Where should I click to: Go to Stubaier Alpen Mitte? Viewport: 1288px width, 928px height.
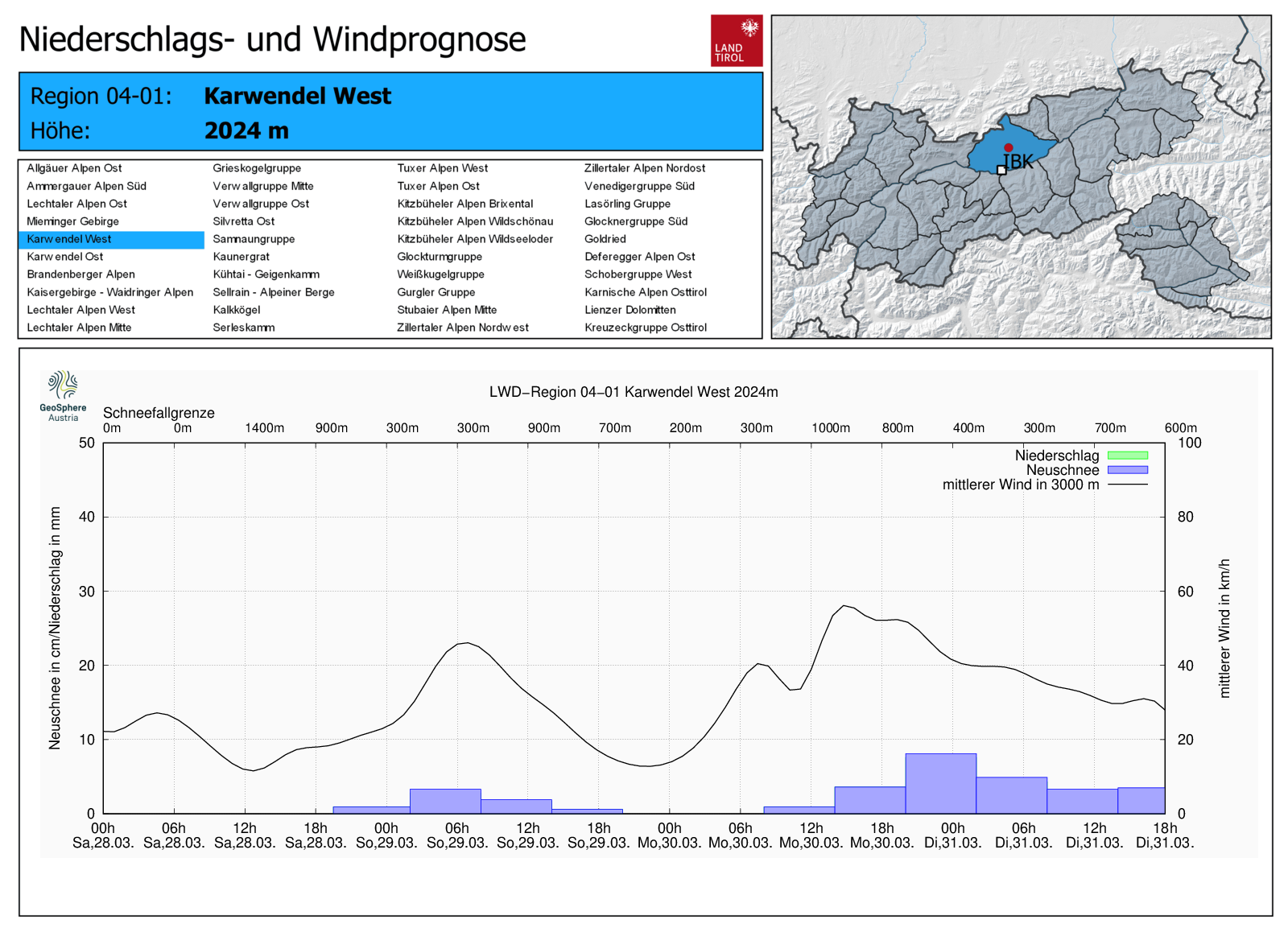point(447,310)
